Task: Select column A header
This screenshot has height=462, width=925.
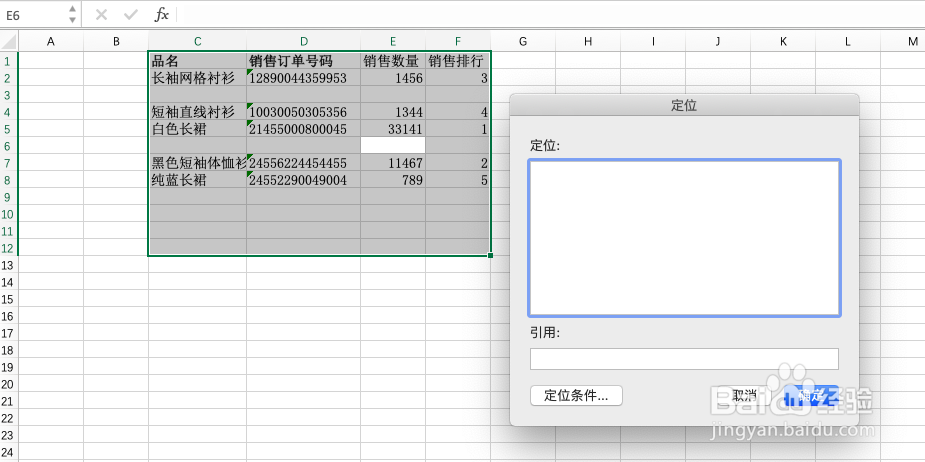Action: 51,41
